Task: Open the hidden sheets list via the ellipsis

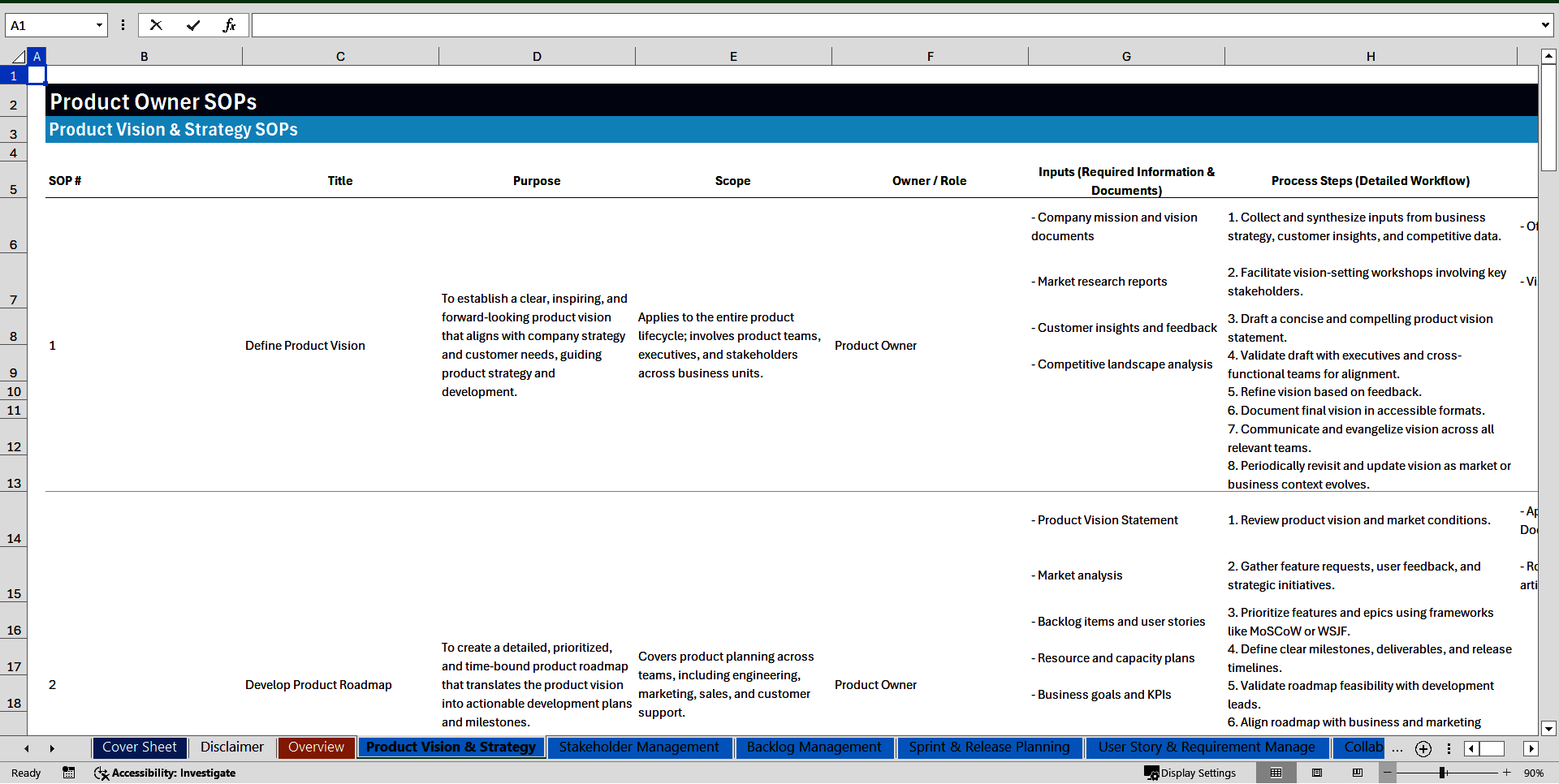Action: pyautogui.click(x=1397, y=748)
